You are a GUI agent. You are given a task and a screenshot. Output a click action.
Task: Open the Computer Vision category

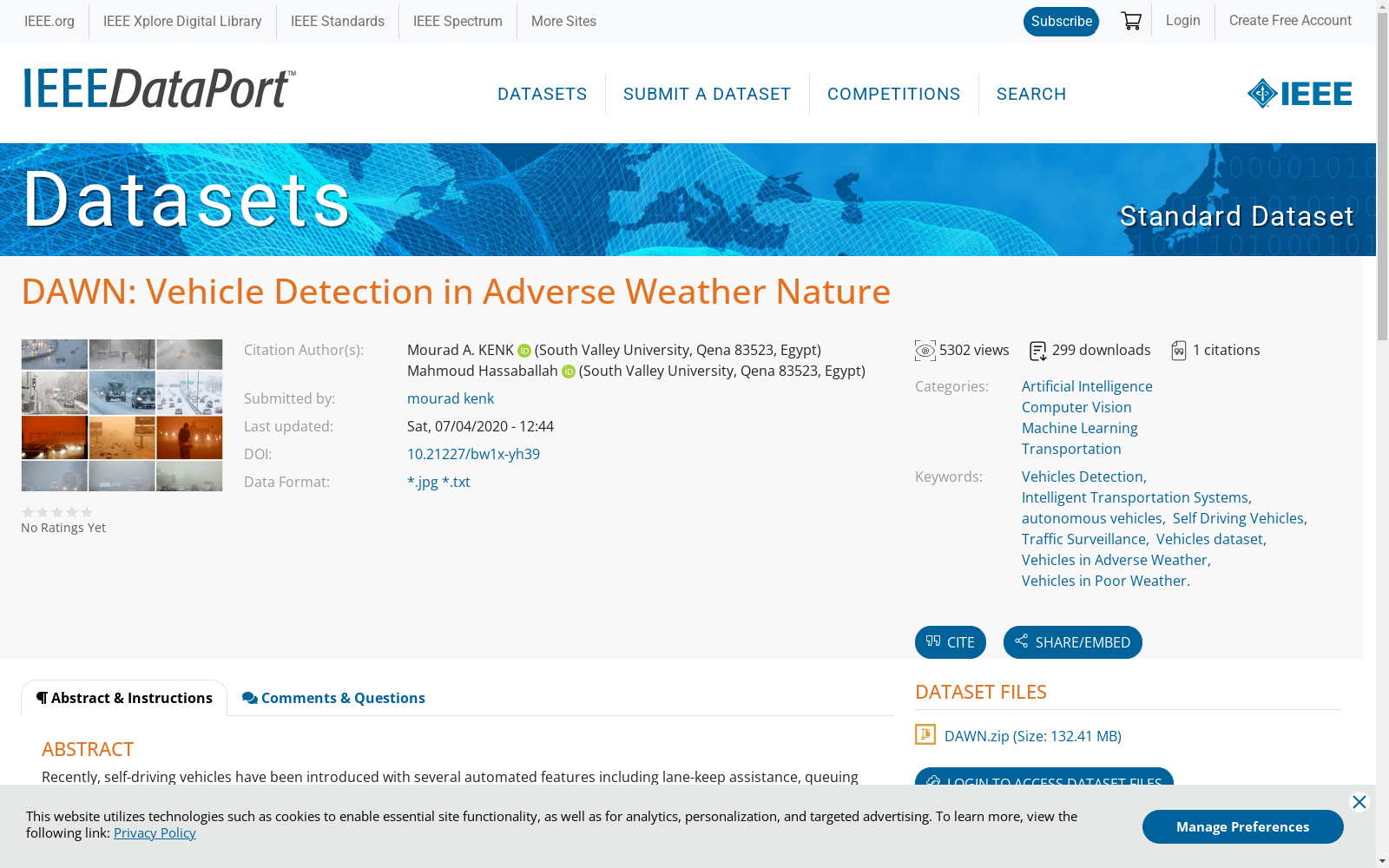pos(1076,407)
